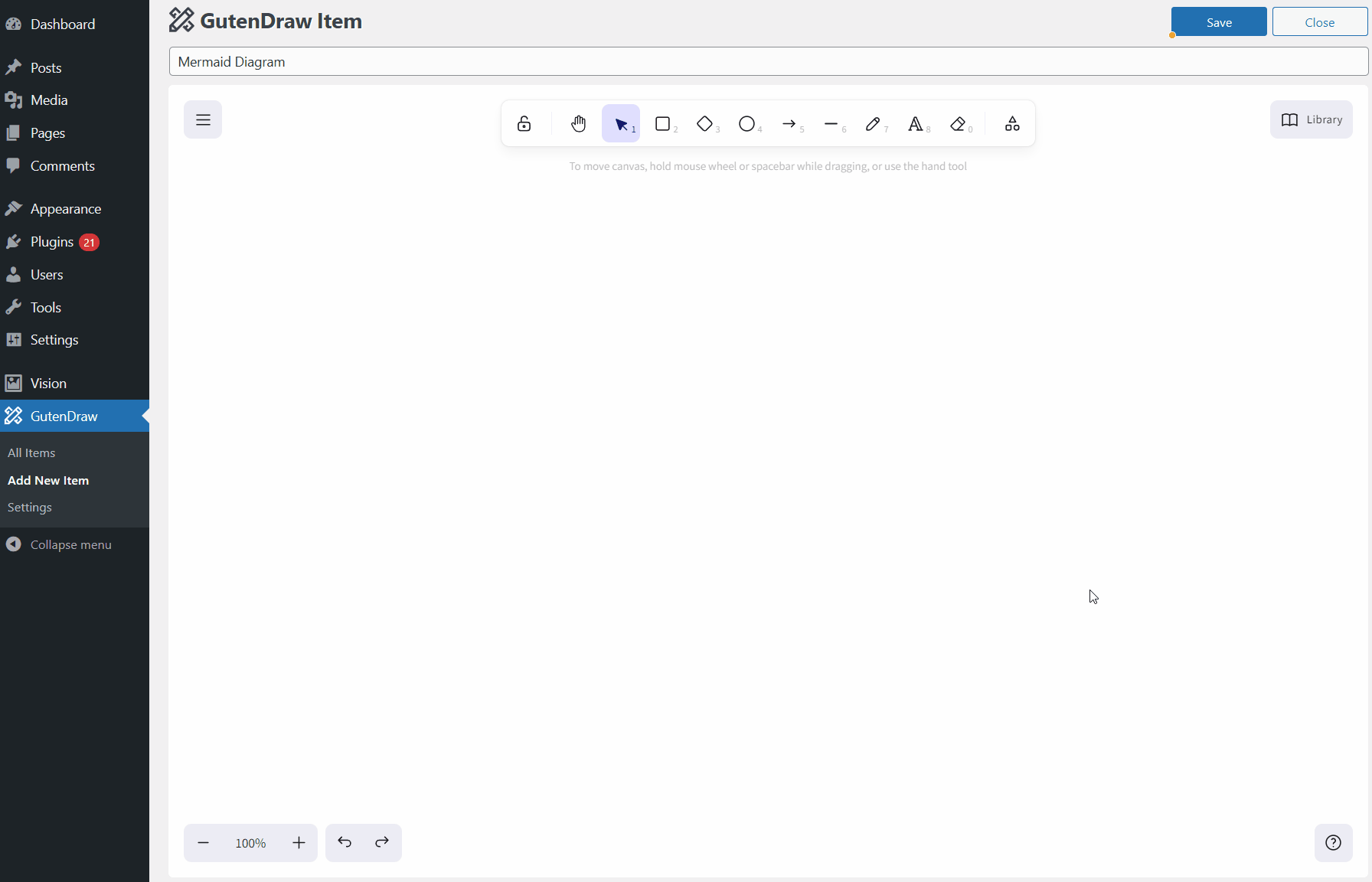Select the Eraser tool
The width and height of the screenshot is (1372, 882).
point(958,123)
